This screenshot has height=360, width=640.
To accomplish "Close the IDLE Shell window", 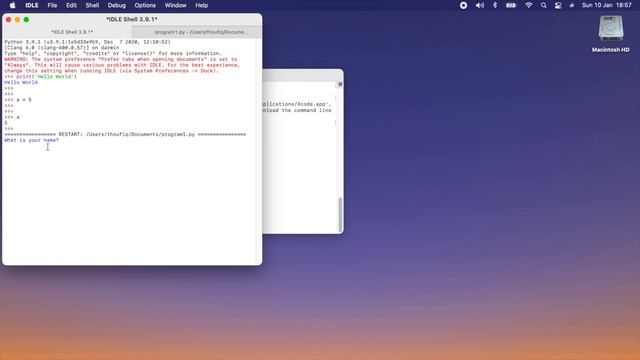I will tap(9, 20).
